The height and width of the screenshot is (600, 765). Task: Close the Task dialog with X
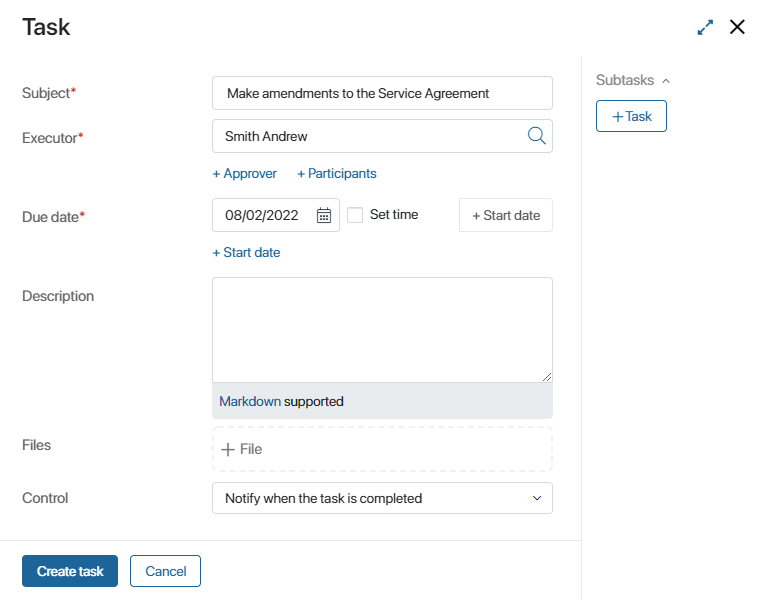tap(737, 27)
